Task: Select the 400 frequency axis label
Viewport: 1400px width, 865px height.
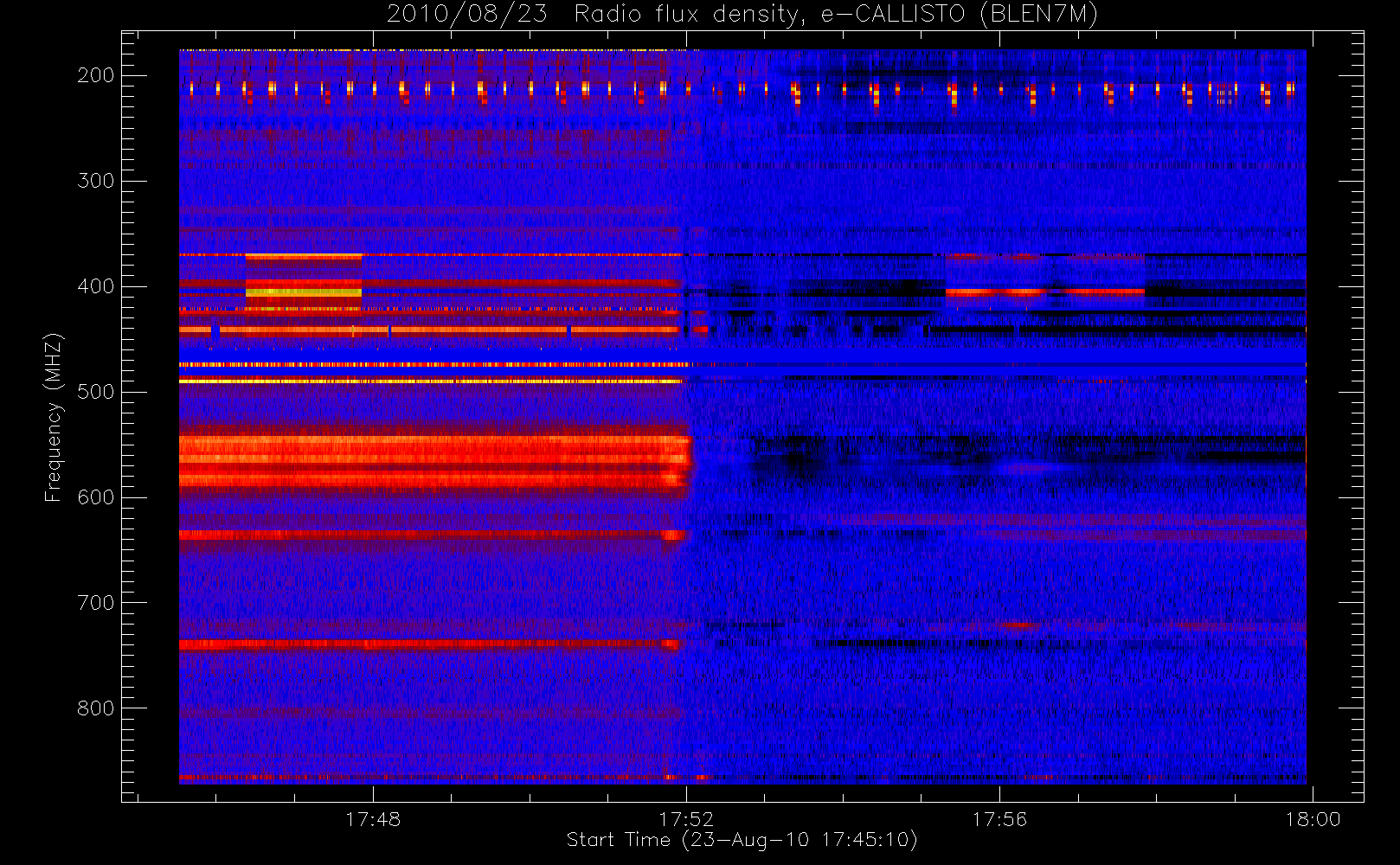Action: (96, 286)
